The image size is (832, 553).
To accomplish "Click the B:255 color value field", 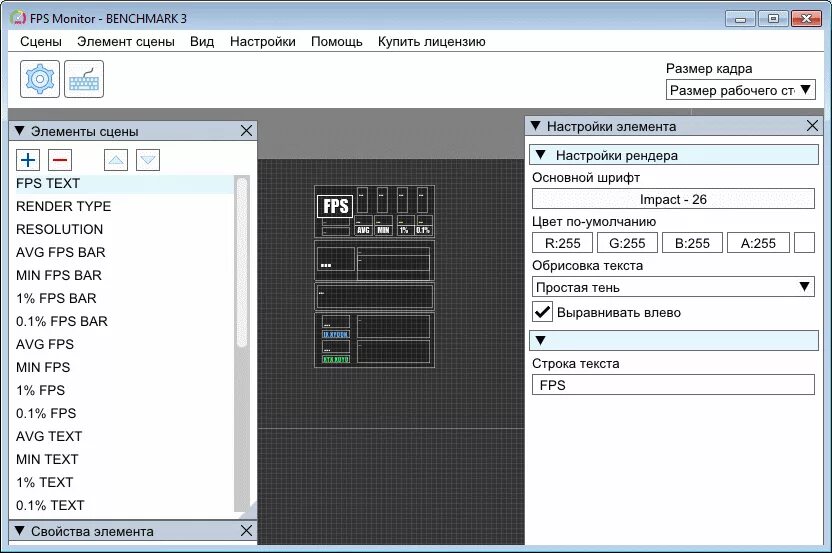I will pyautogui.click(x=692, y=243).
